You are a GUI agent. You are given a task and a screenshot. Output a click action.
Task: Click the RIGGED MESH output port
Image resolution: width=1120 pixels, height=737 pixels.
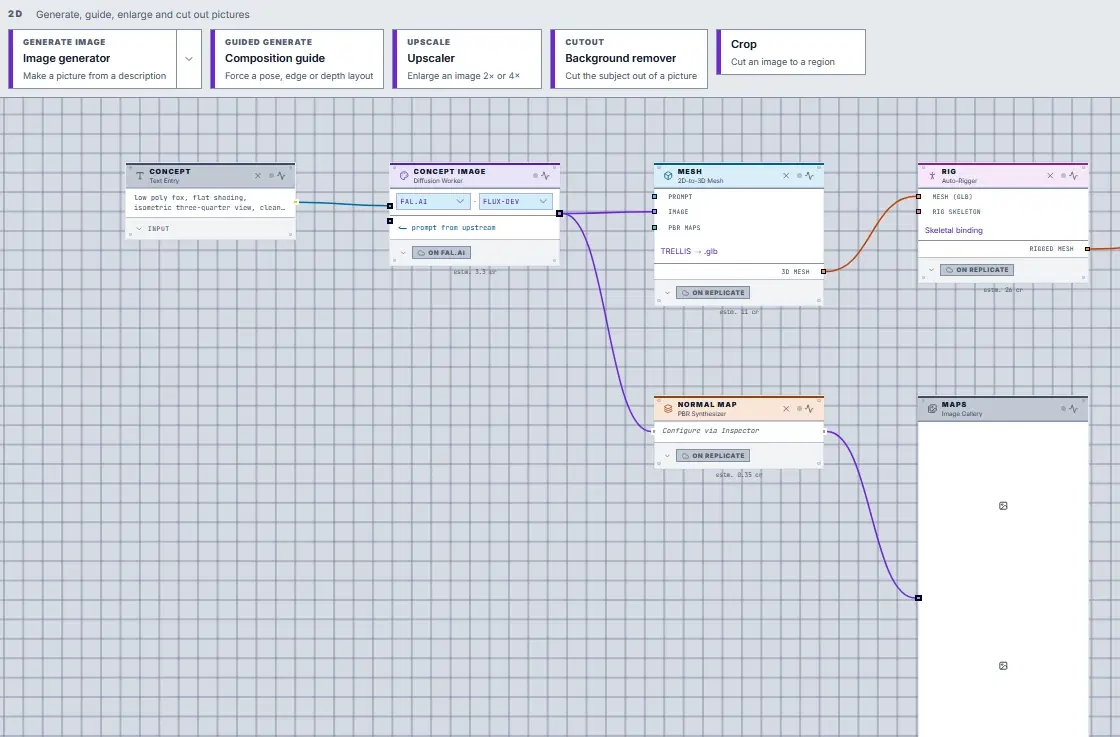1087,249
